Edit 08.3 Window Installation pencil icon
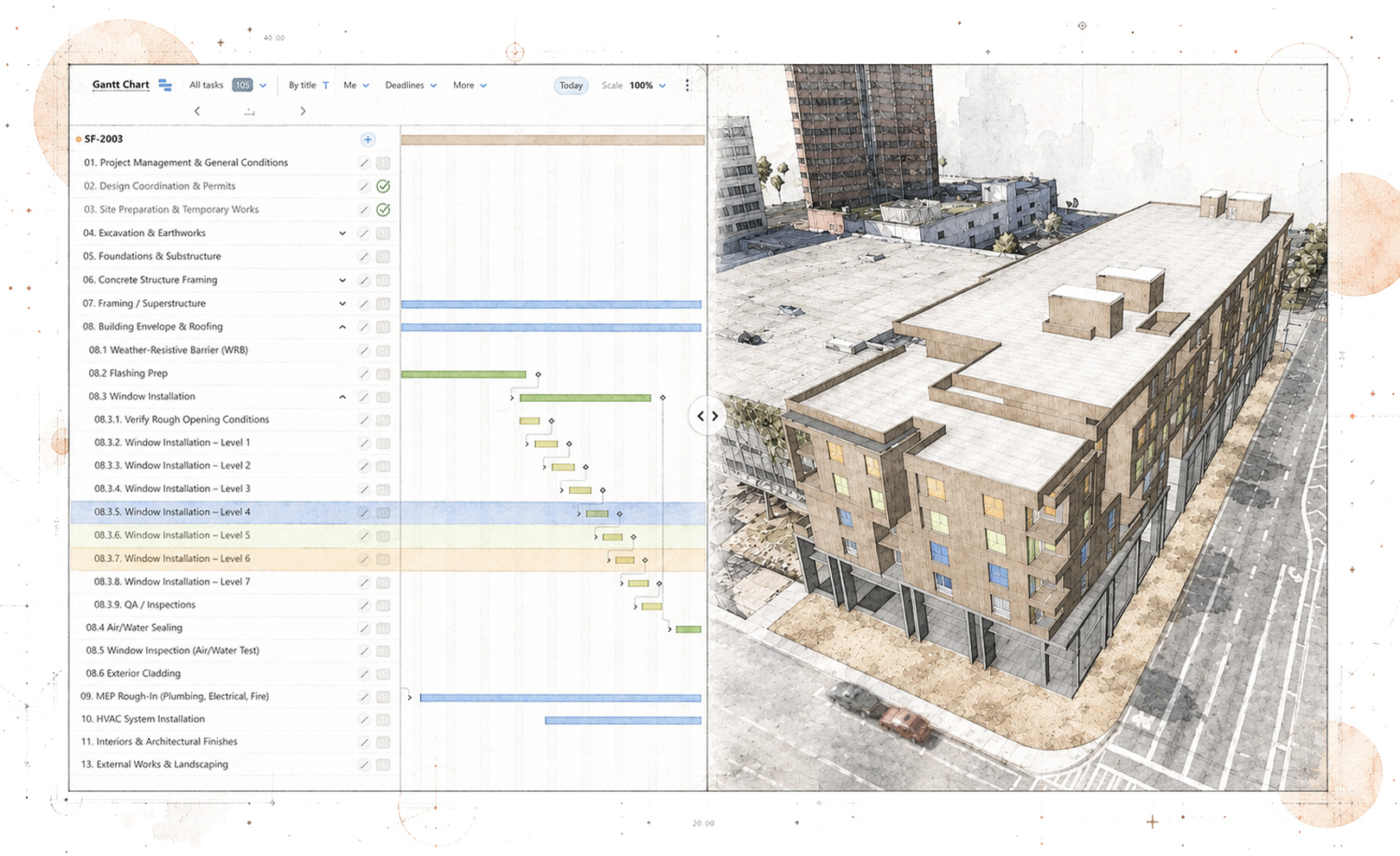This screenshot has width=1400, height=856. pyautogui.click(x=364, y=397)
